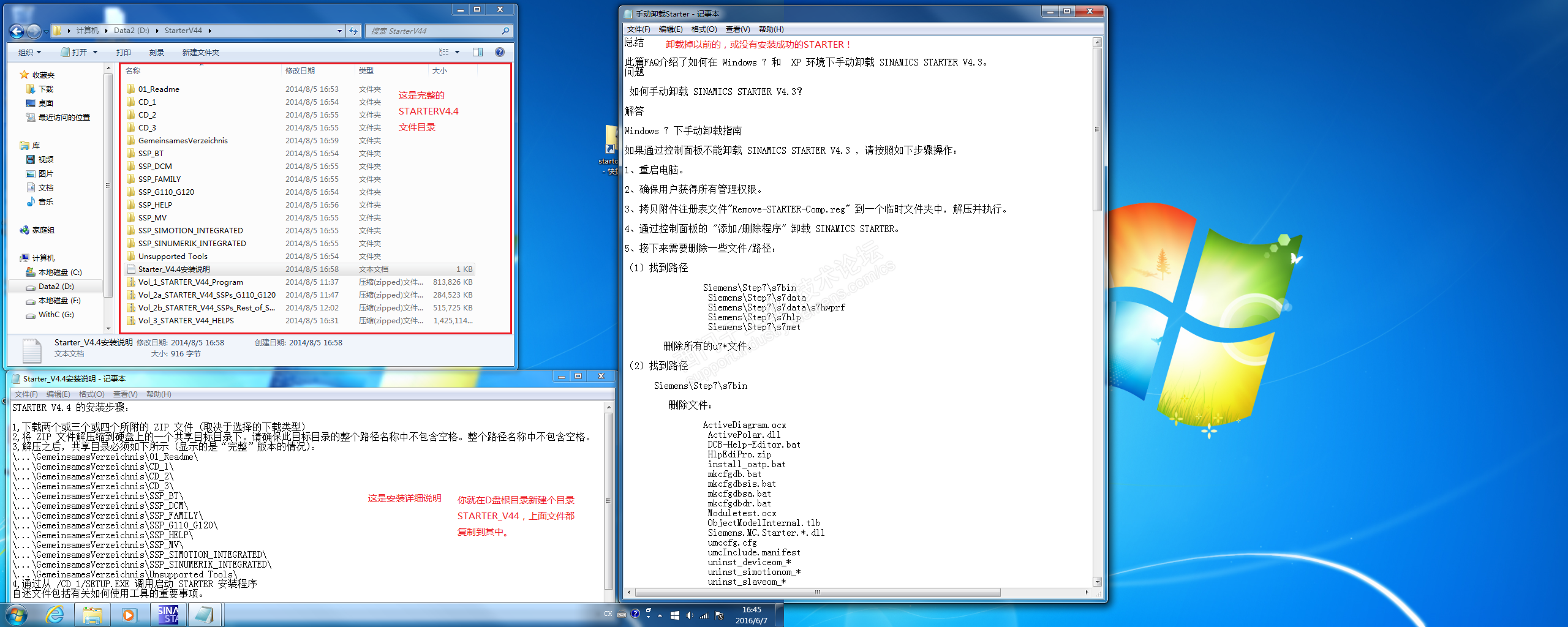Open 帮助(H) menu in 手动卸载Starter Notepad
This screenshot has height=627, width=1568.
point(771,29)
